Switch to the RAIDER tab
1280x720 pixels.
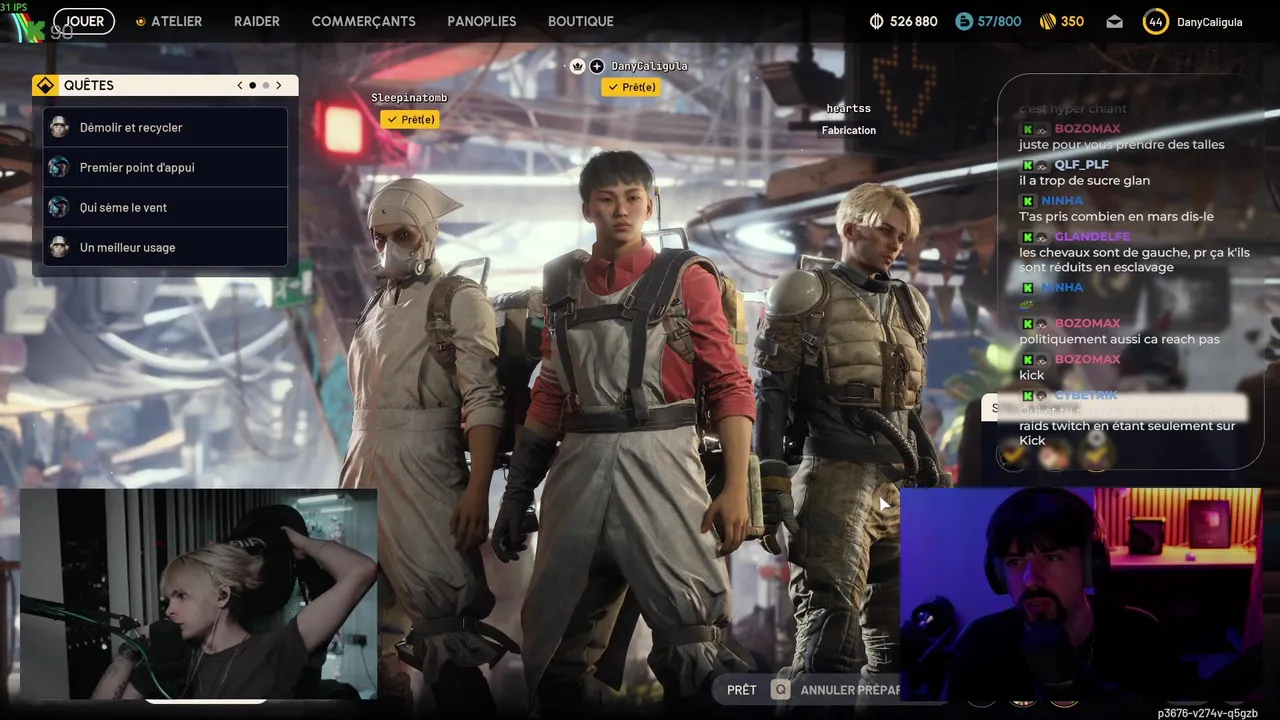point(257,21)
